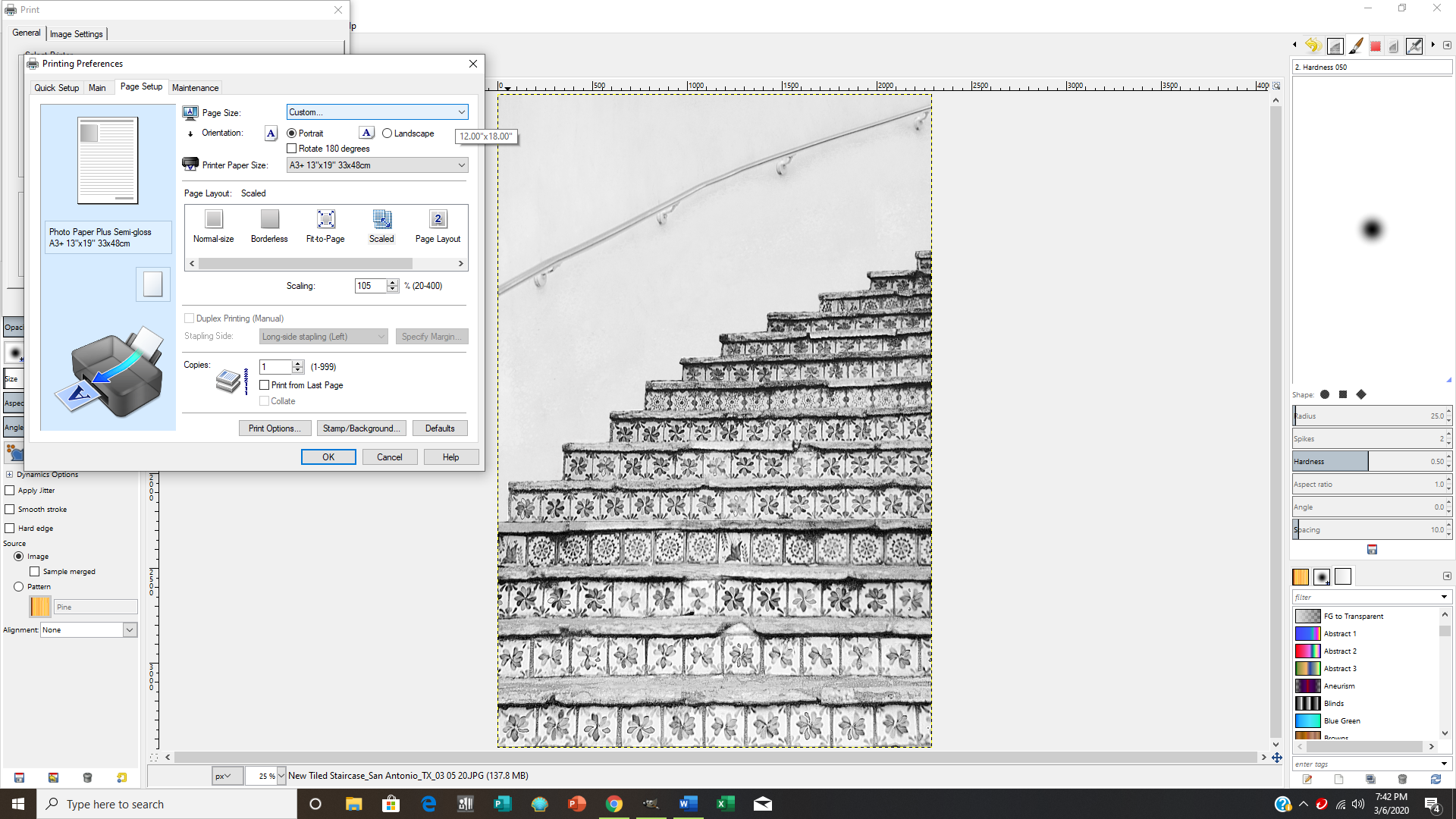The image size is (1456, 819).
Task: Click Cancel in Printing Preferences
Action: 390,457
